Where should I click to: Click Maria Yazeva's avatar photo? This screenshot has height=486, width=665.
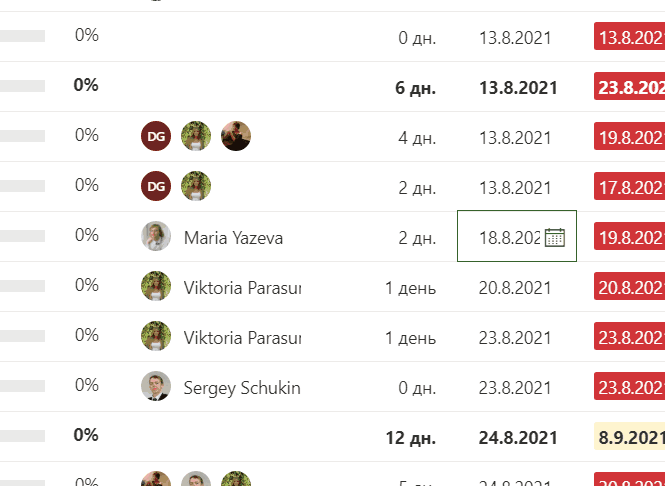click(x=156, y=236)
